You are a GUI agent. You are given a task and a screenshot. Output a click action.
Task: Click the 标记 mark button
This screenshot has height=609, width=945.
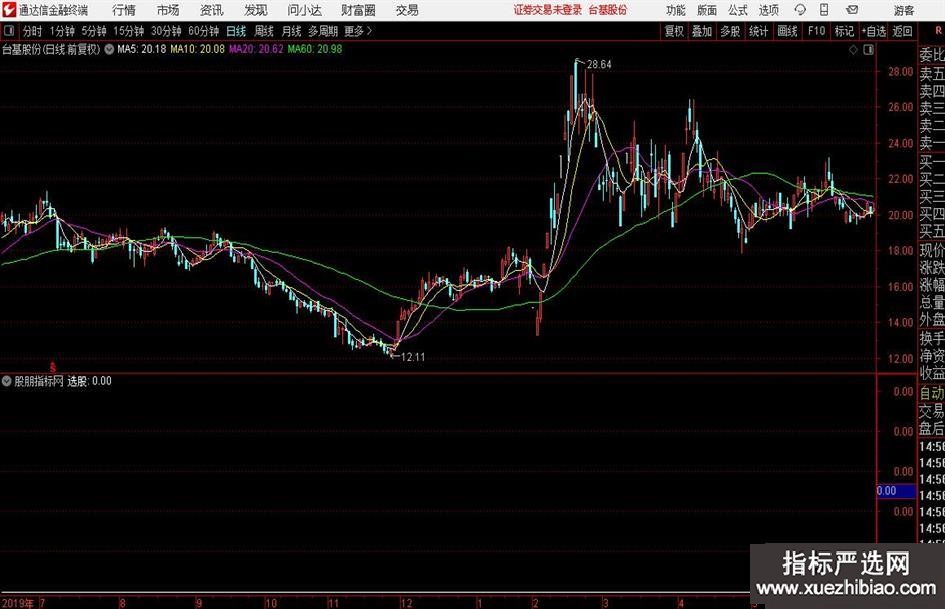pyautogui.click(x=844, y=31)
